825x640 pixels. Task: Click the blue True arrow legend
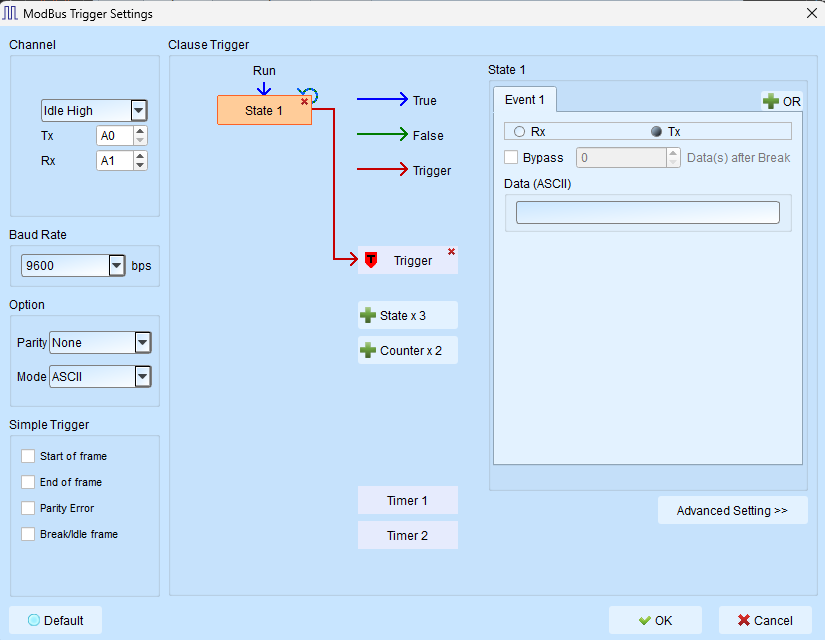click(383, 99)
